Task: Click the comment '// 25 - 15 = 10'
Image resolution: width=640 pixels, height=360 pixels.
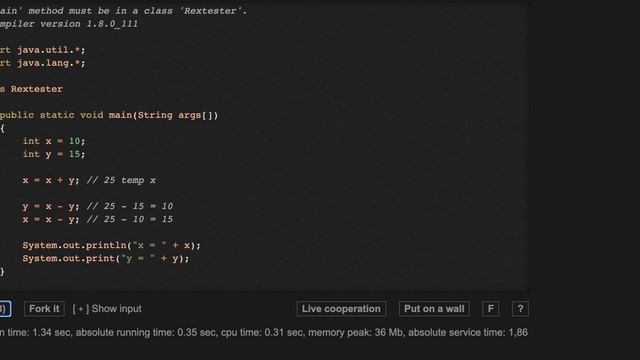Action: (x=130, y=206)
